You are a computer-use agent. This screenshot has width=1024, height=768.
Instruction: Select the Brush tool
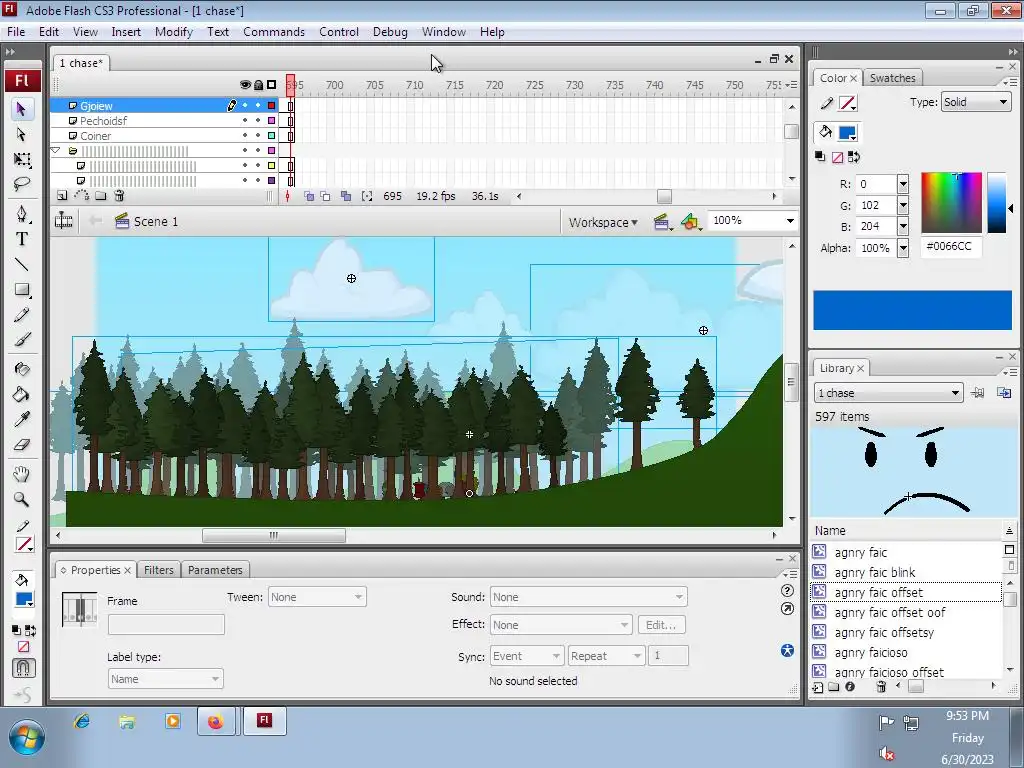[x=22, y=340]
